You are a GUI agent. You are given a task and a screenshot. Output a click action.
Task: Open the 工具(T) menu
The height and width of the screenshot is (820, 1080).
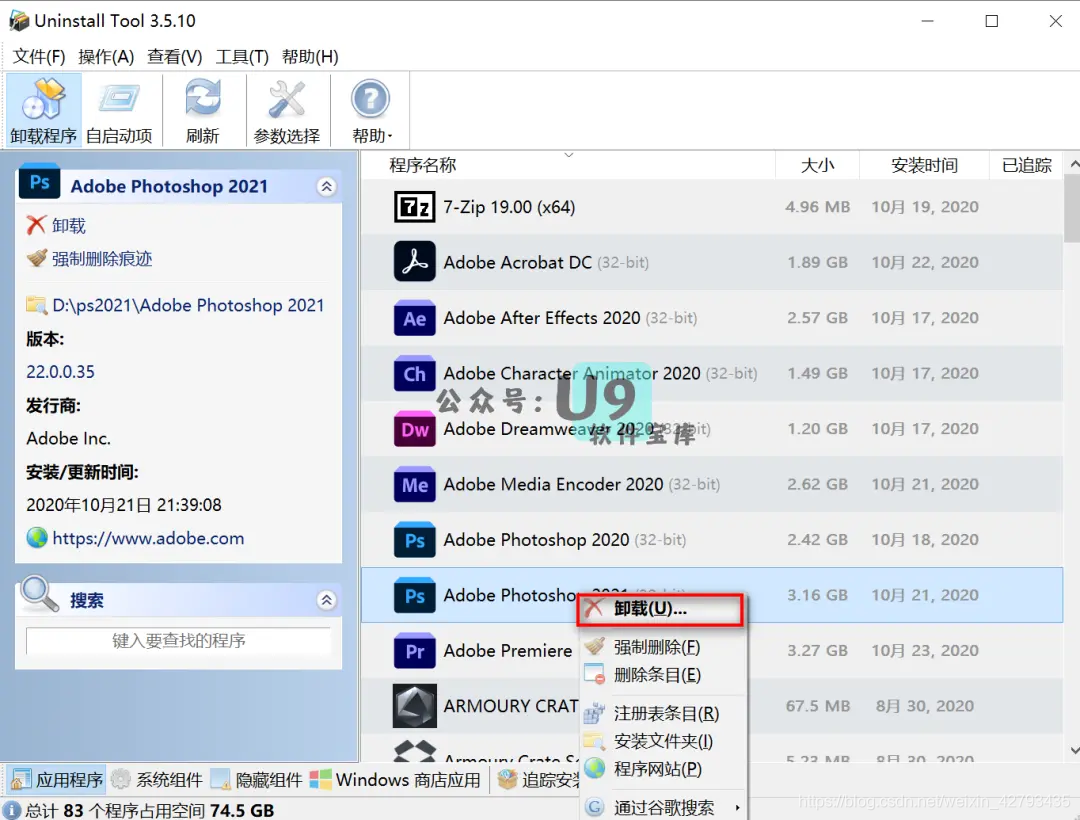point(242,56)
